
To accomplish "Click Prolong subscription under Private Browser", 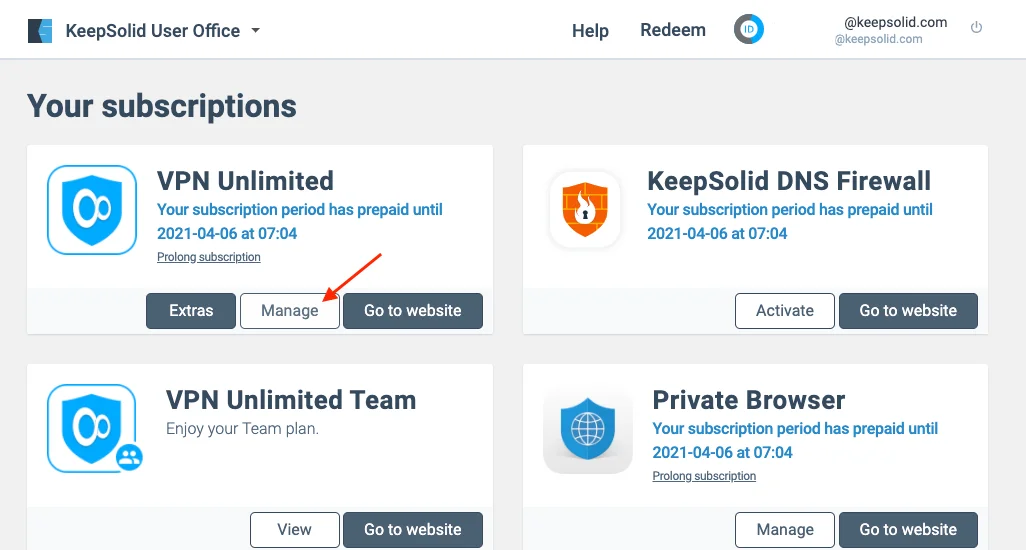I will (x=704, y=476).
